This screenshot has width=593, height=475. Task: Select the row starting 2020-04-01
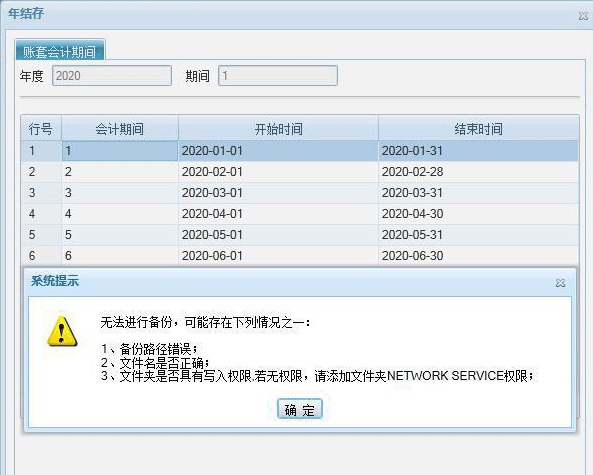[300, 214]
